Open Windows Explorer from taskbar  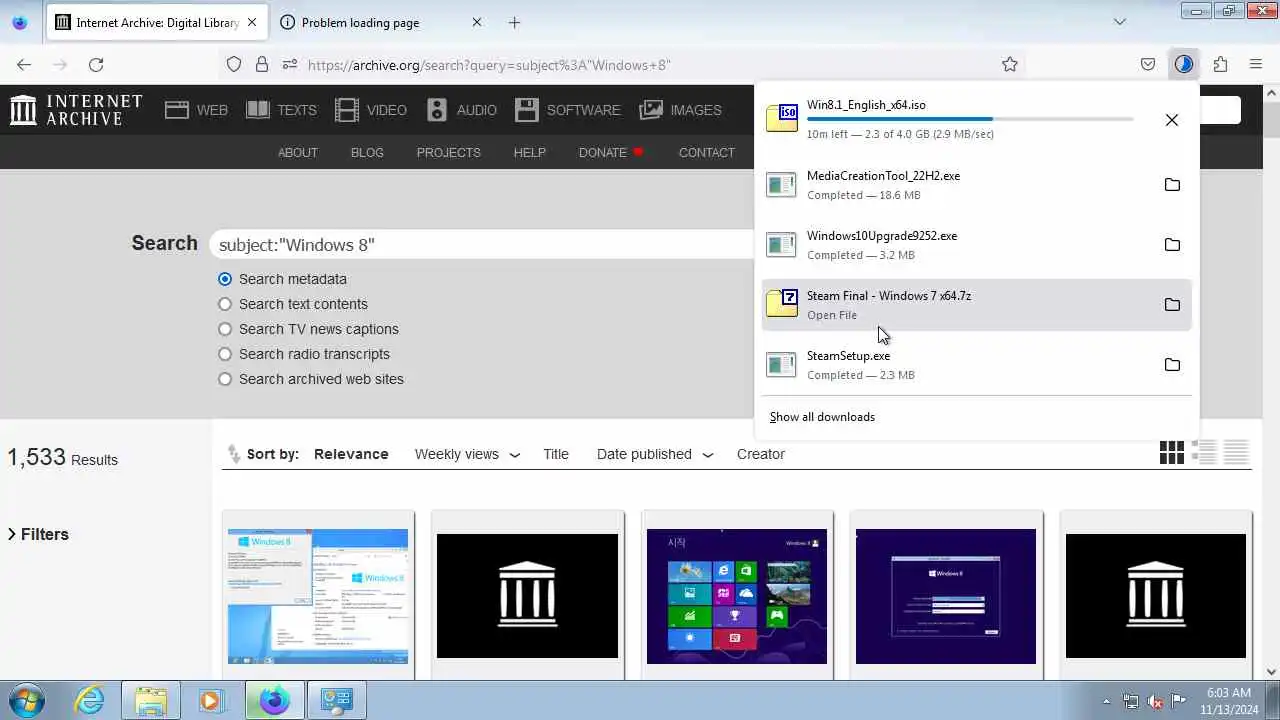pyautogui.click(x=151, y=700)
